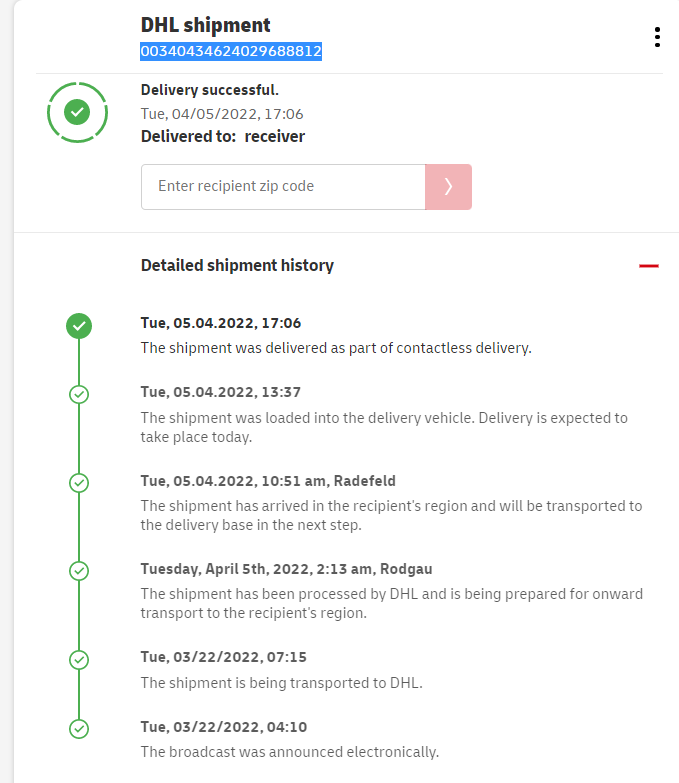679x783 pixels.
Task: Click the Delivery successful status text
Action: pyautogui.click(x=210, y=91)
